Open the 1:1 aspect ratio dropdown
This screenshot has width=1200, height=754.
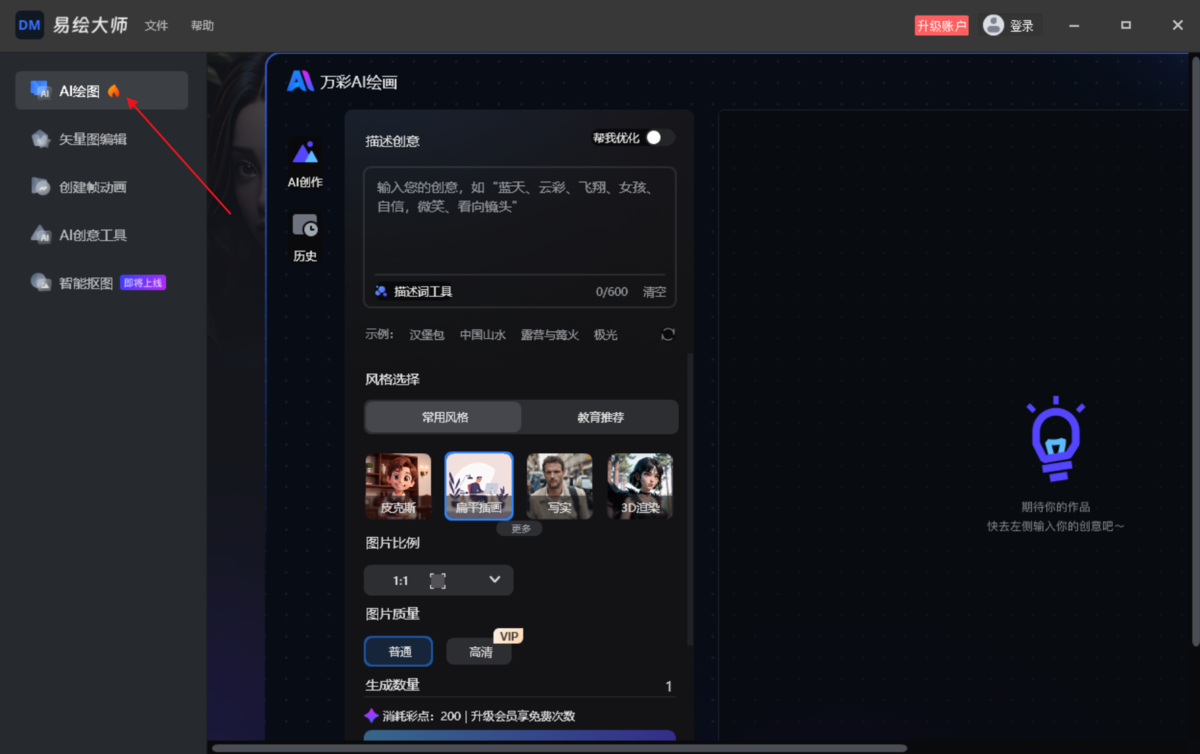[x=438, y=580]
